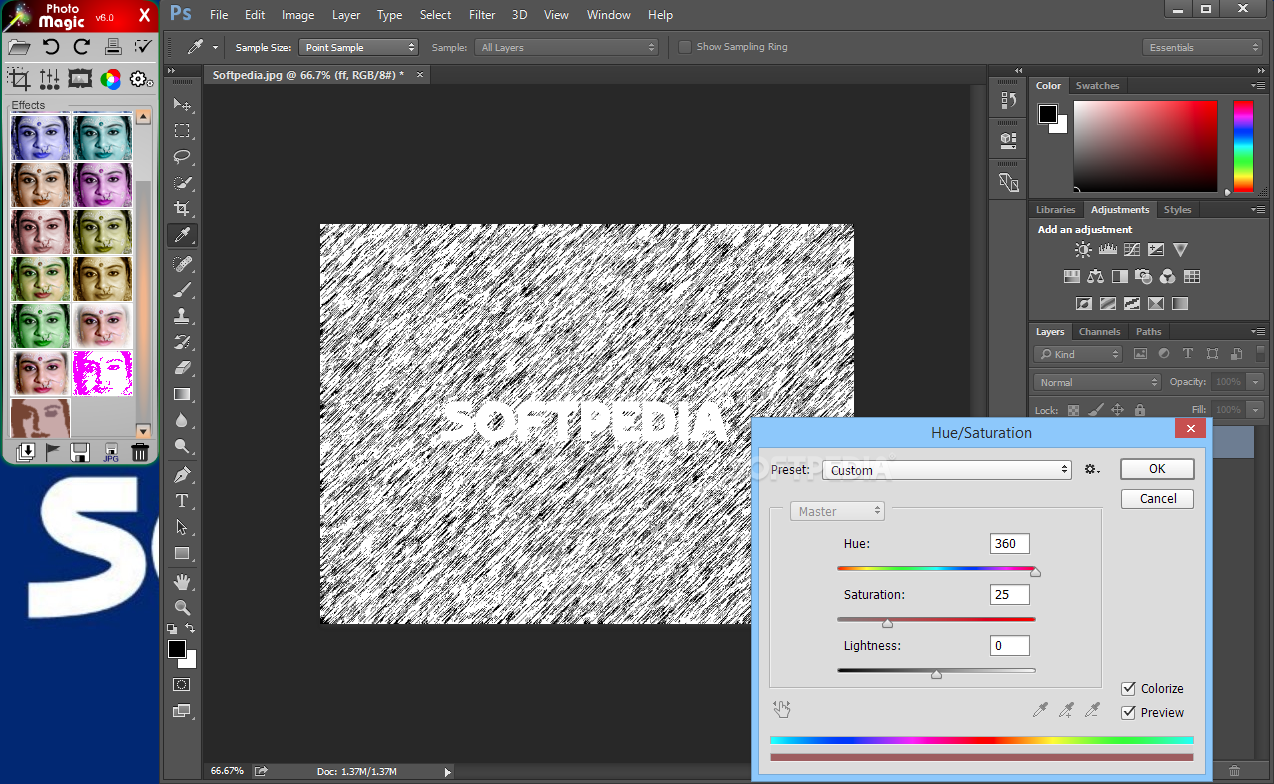Add Brightness/Contrast adjustment
1274x784 pixels.
[x=1083, y=250]
